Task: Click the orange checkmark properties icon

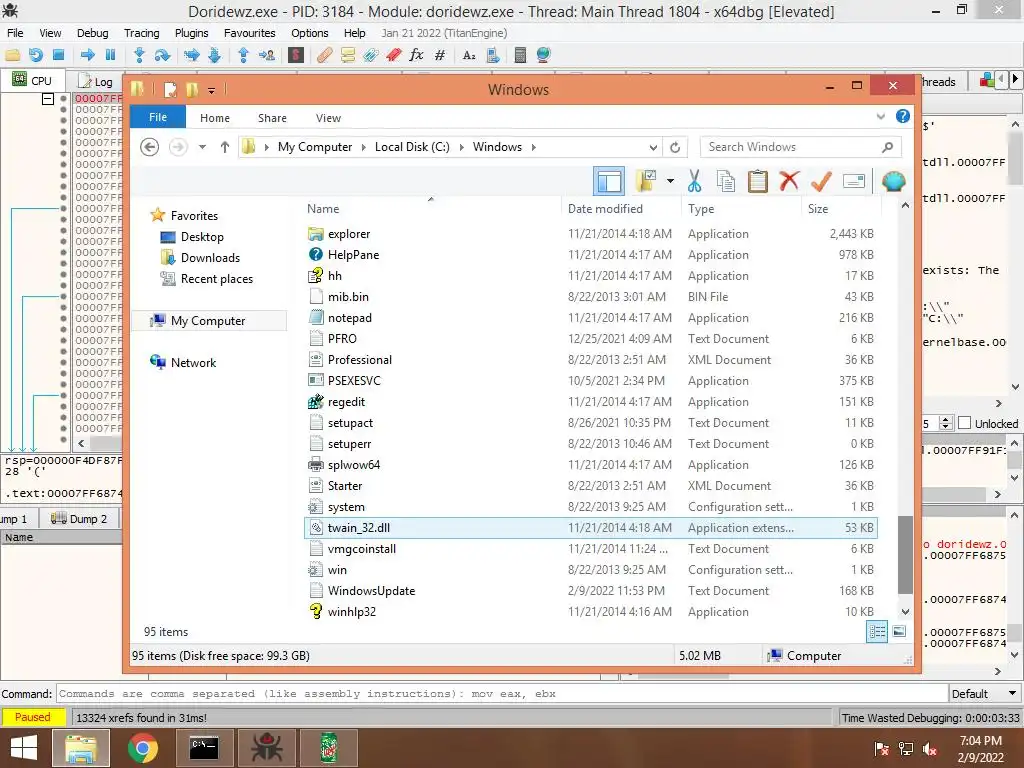Action: pos(821,181)
